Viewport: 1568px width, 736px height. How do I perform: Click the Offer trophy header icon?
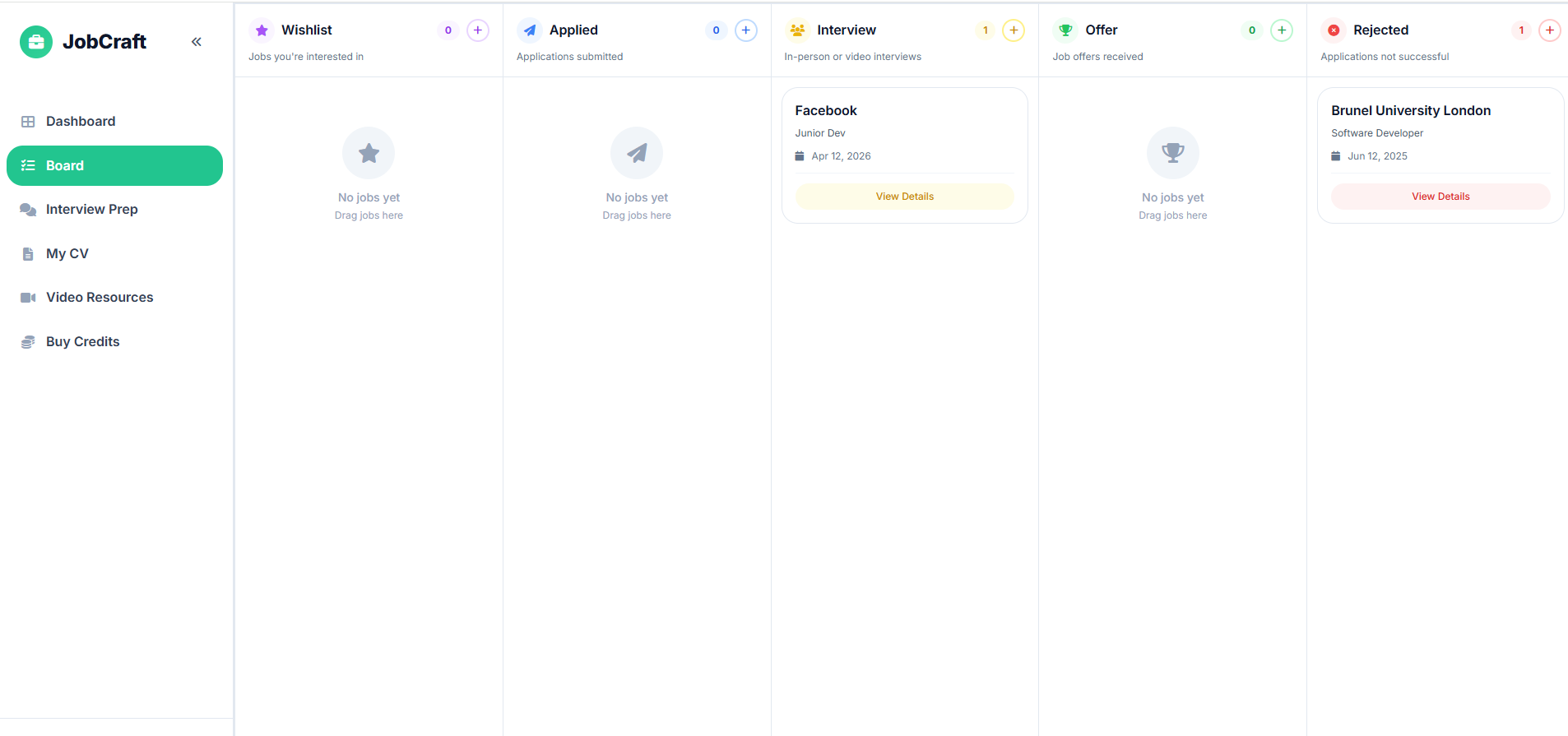point(1065,30)
